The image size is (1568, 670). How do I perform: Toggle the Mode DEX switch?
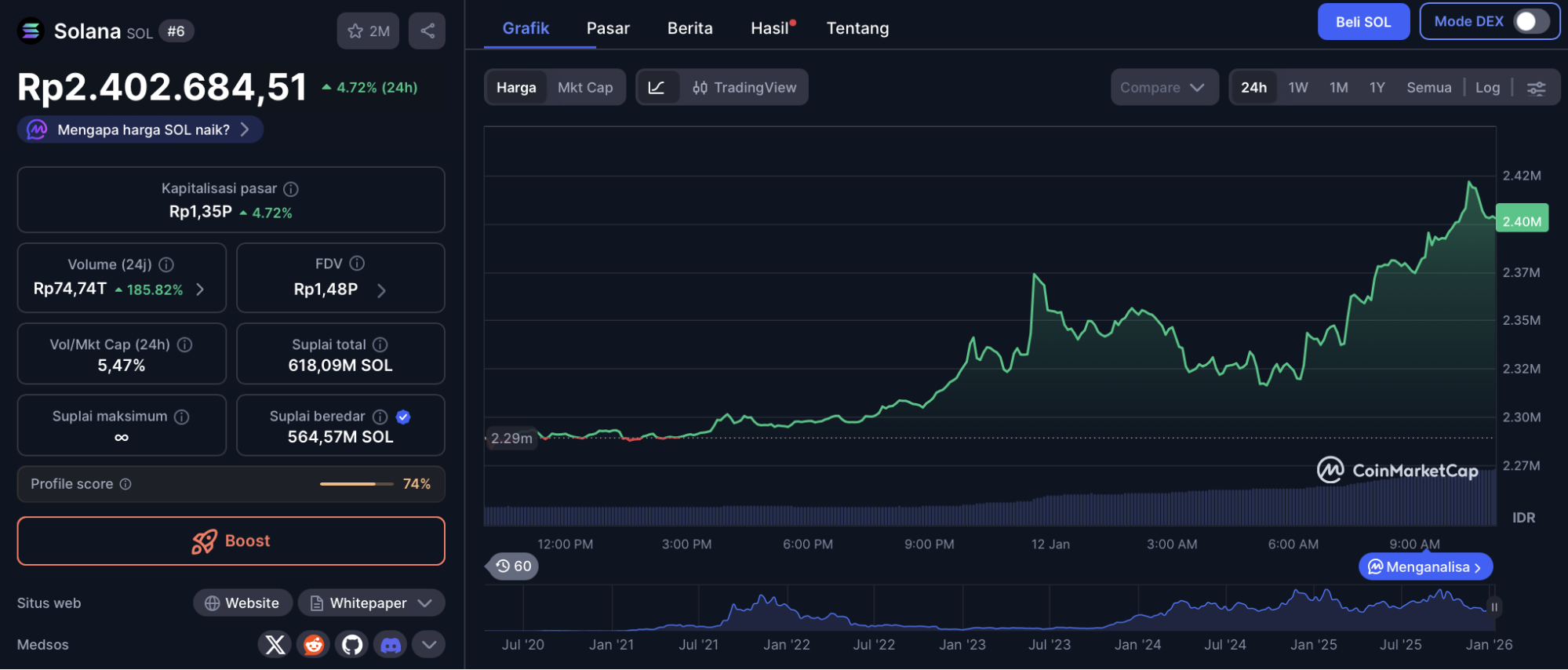(1530, 21)
